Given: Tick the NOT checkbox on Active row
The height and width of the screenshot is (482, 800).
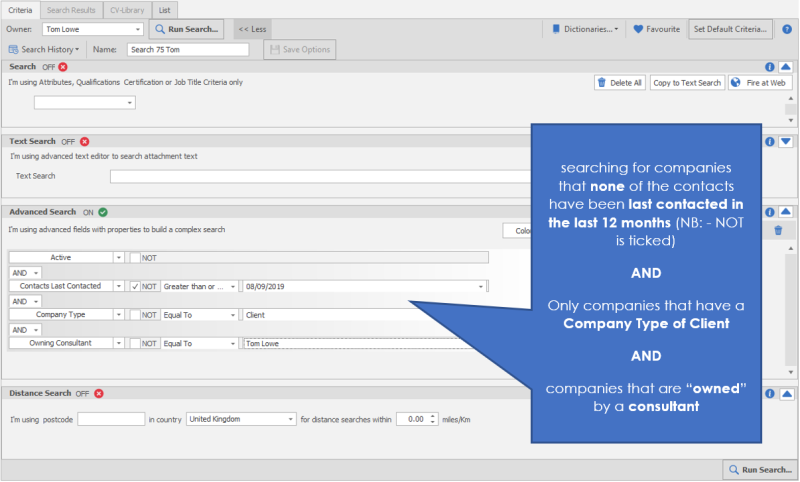Looking at the screenshot, I should 135,257.
